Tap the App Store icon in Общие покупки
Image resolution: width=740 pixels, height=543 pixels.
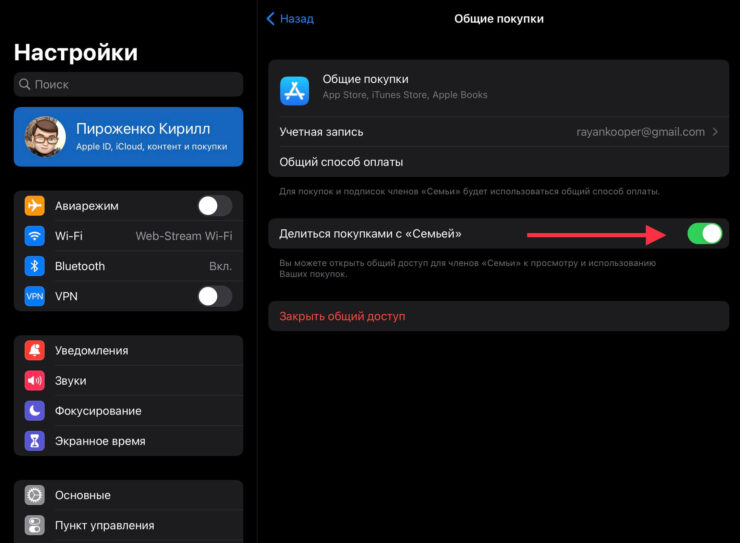click(295, 89)
